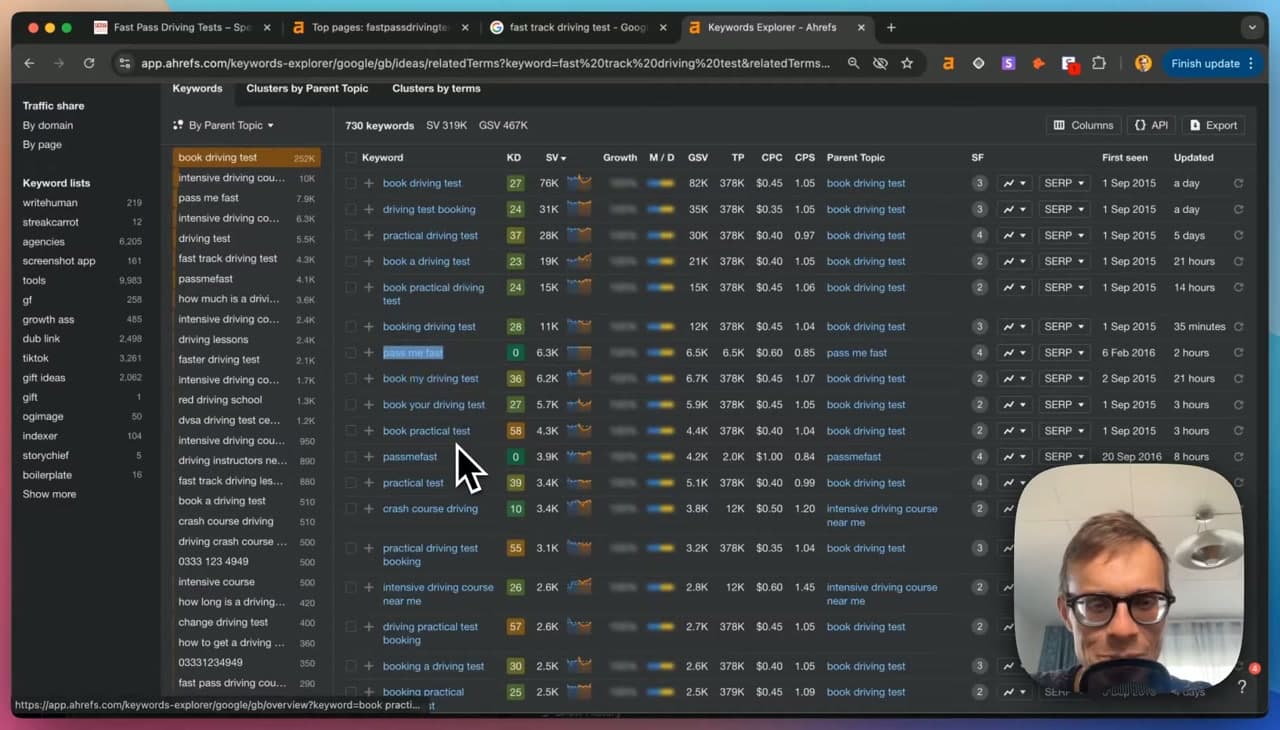Export the keyword list

(1212, 125)
